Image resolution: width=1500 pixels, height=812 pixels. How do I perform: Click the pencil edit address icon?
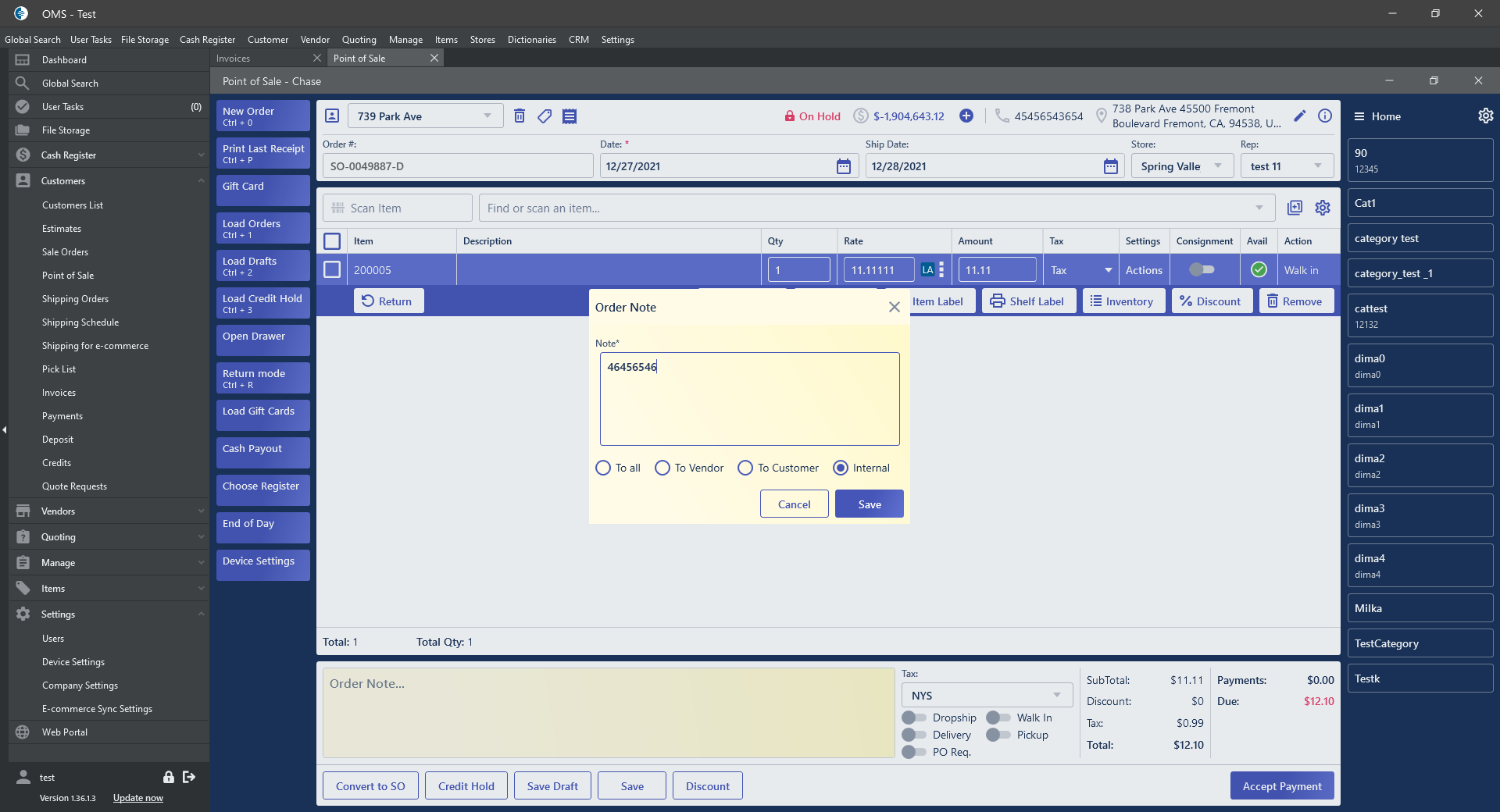[1300, 116]
